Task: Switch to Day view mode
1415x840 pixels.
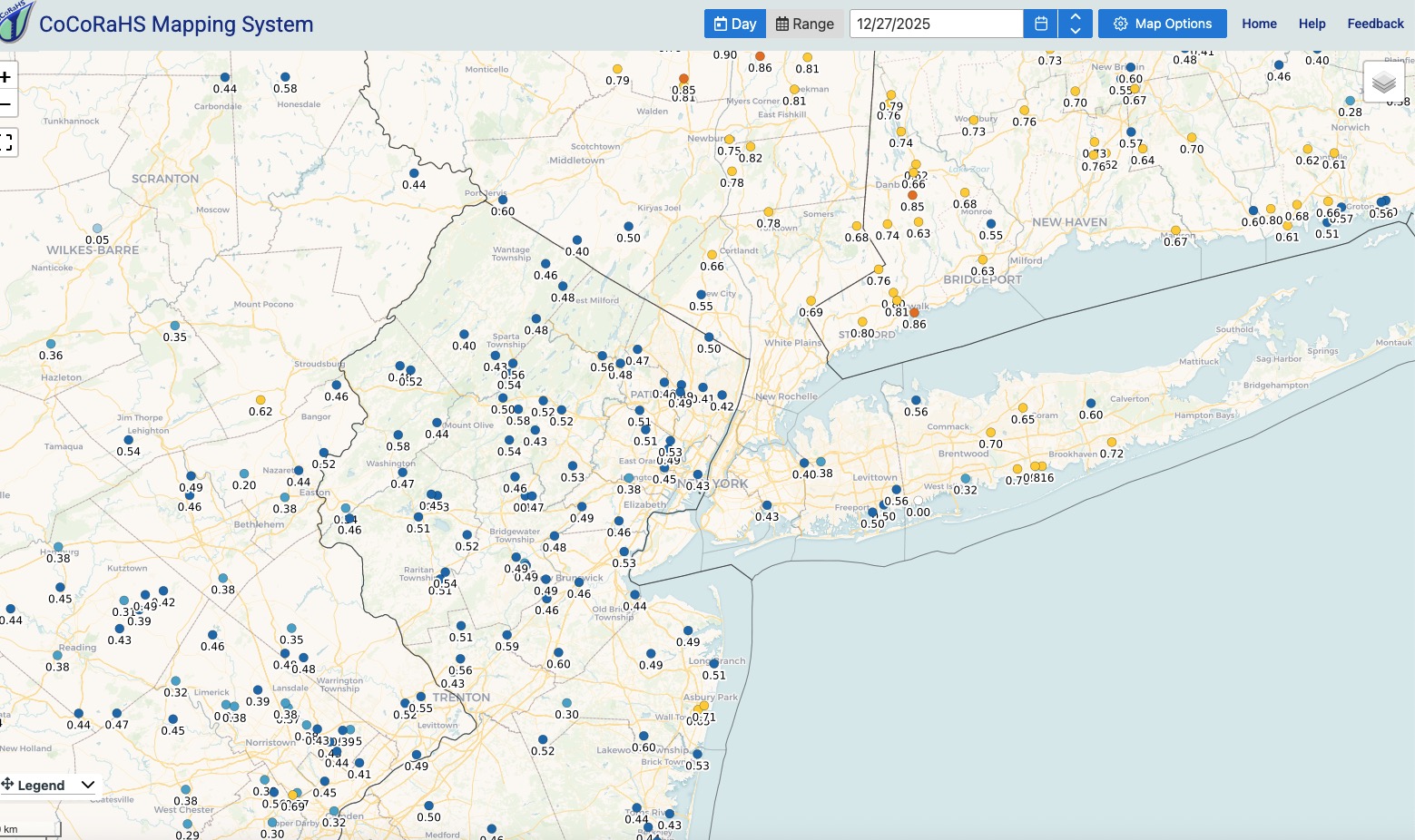Action: coord(735,24)
